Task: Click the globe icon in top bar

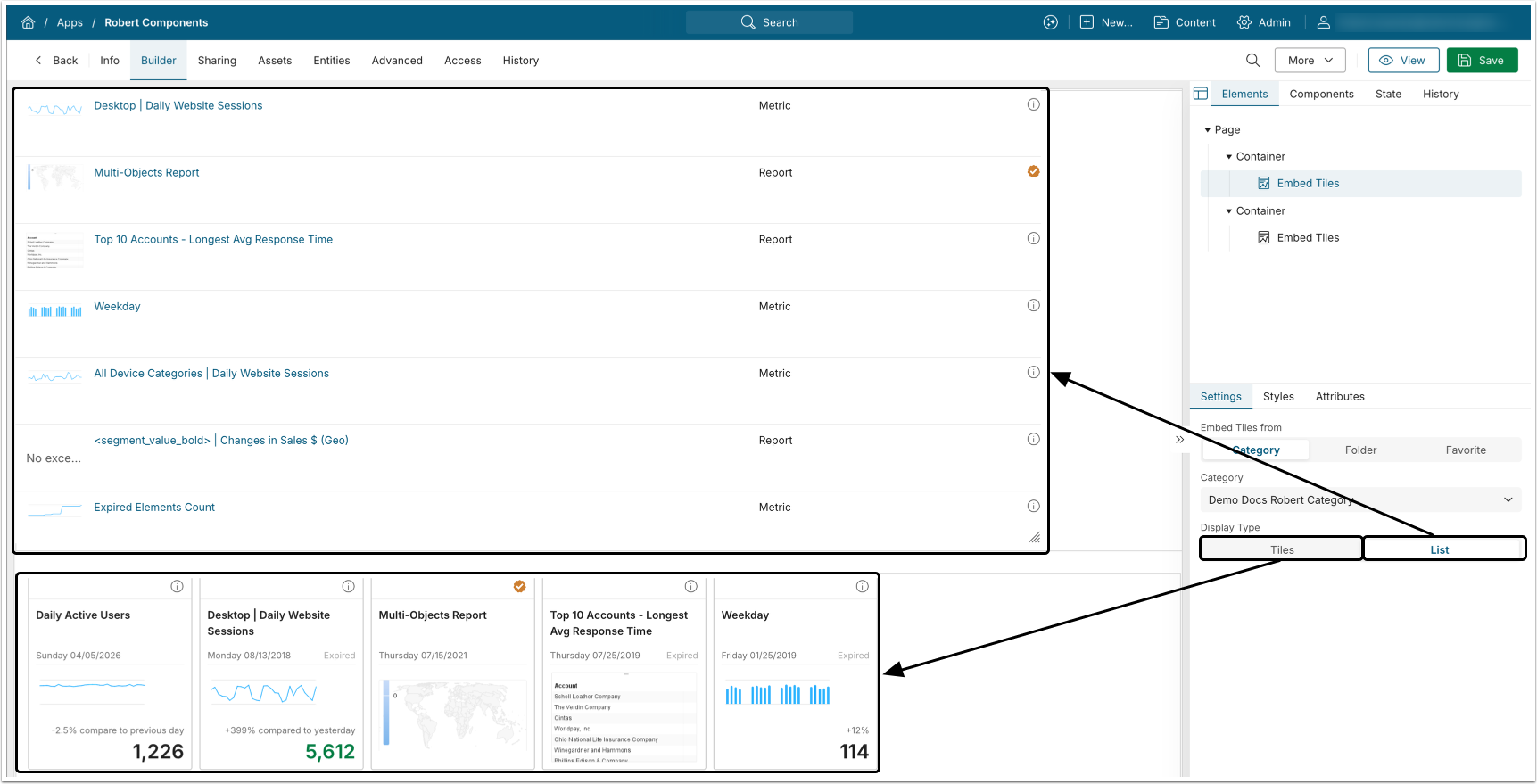Action: point(1051,22)
